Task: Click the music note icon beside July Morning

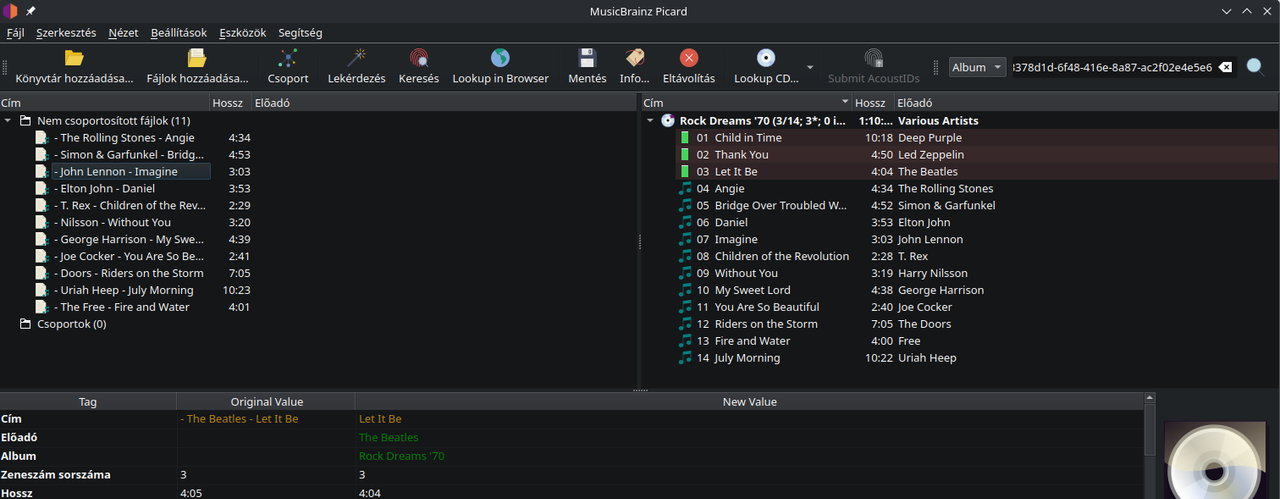Action: tap(685, 357)
